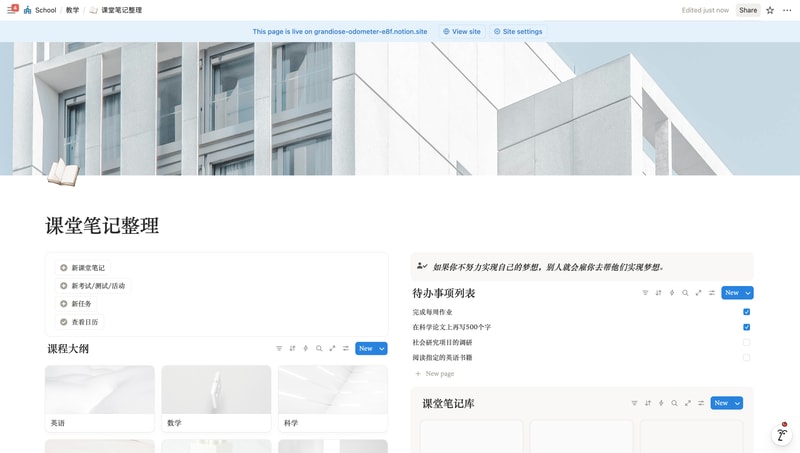Open the three-dot page options menu
The width and height of the screenshot is (800, 453).
click(x=787, y=10)
